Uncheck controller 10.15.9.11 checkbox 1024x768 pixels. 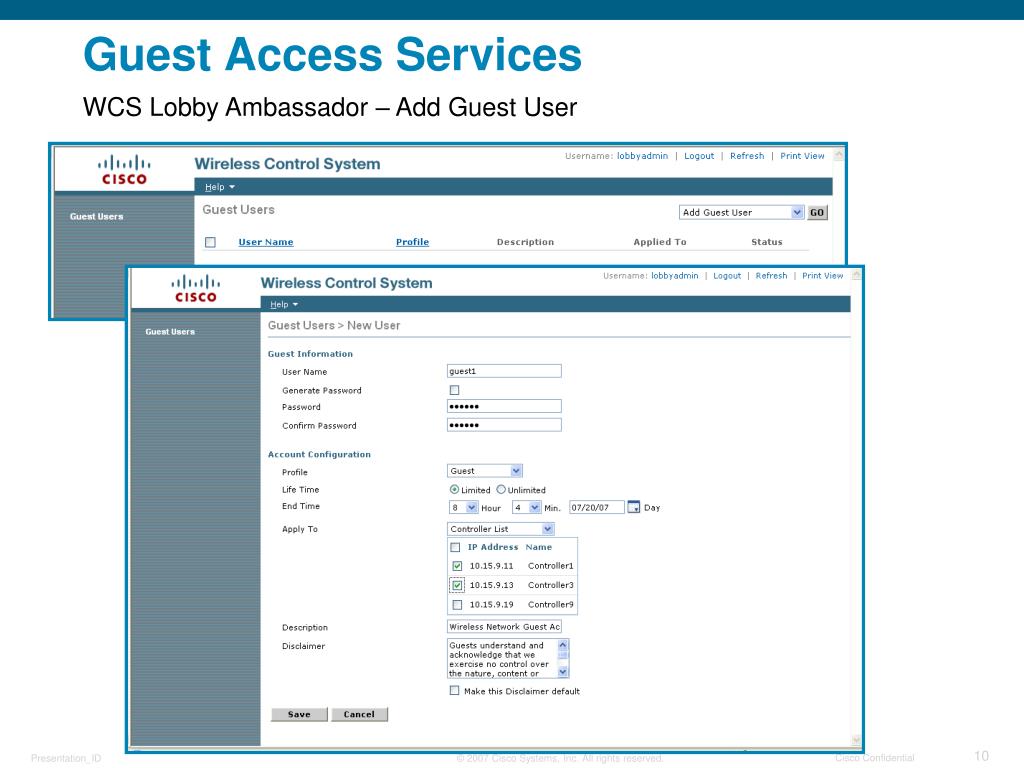tap(457, 566)
